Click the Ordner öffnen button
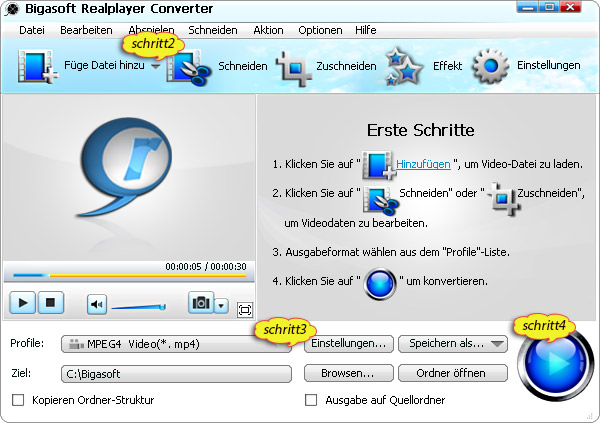Viewport: 600px width, 423px height. (x=453, y=373)
